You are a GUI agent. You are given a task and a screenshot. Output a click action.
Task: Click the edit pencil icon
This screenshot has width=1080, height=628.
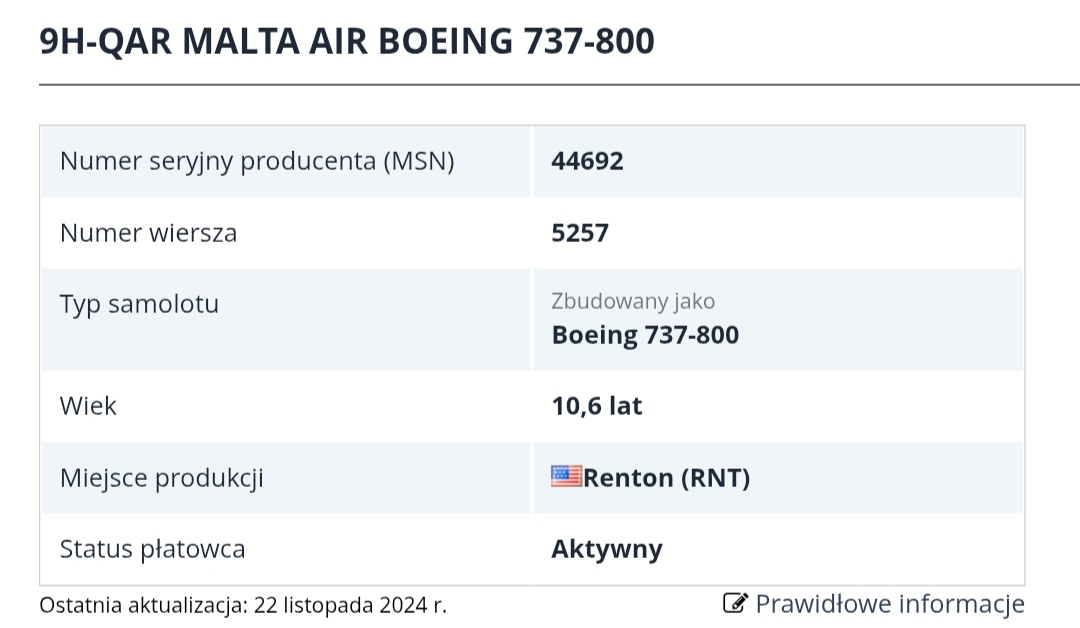735,603
